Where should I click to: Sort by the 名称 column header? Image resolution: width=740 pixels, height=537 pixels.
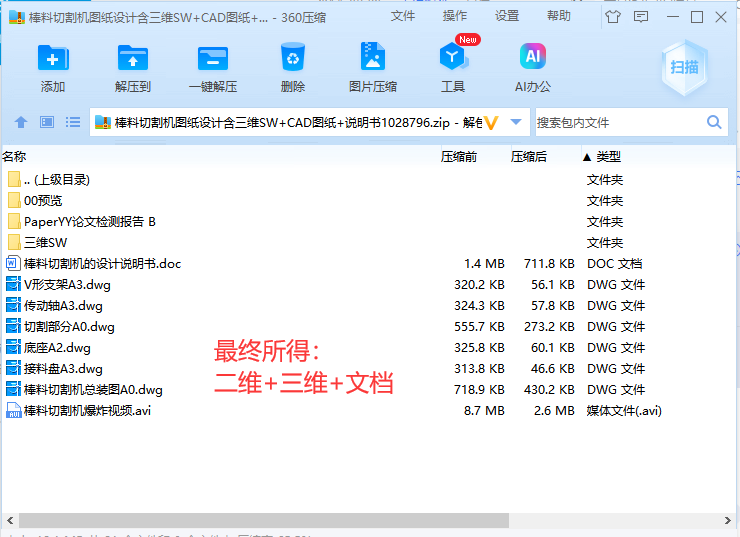point(14,157)
